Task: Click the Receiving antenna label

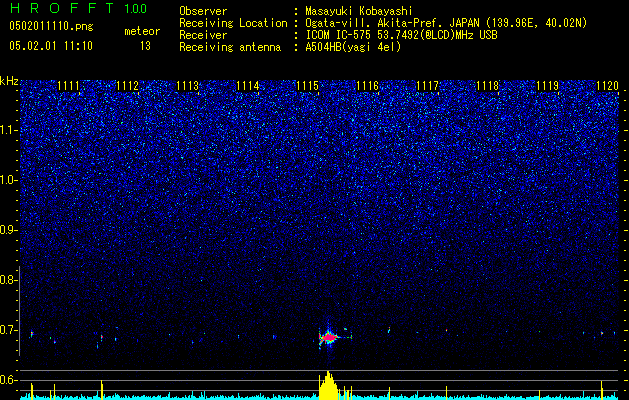Action: (x=230, y=47)
